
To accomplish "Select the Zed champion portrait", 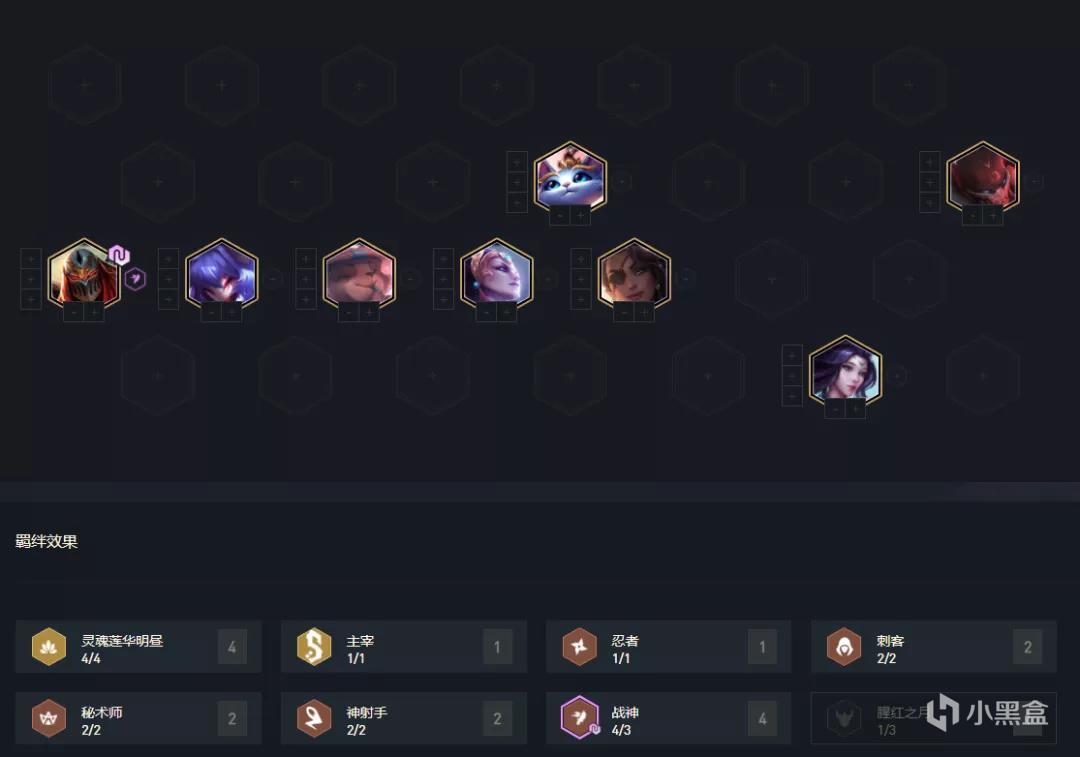I will tap(84, 275).
